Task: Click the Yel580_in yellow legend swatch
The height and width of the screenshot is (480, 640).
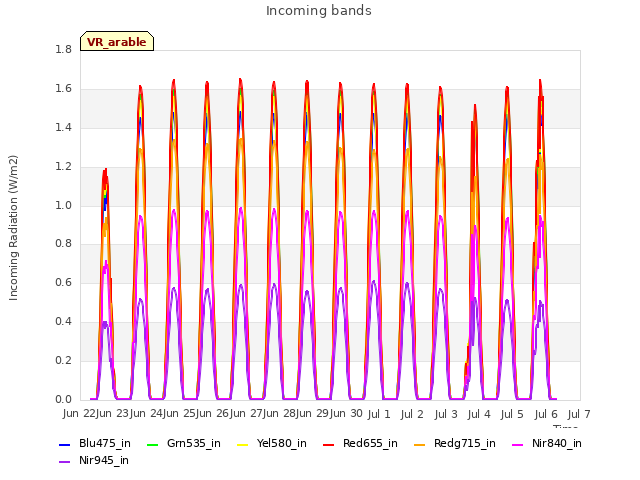Action: (242, 444)
